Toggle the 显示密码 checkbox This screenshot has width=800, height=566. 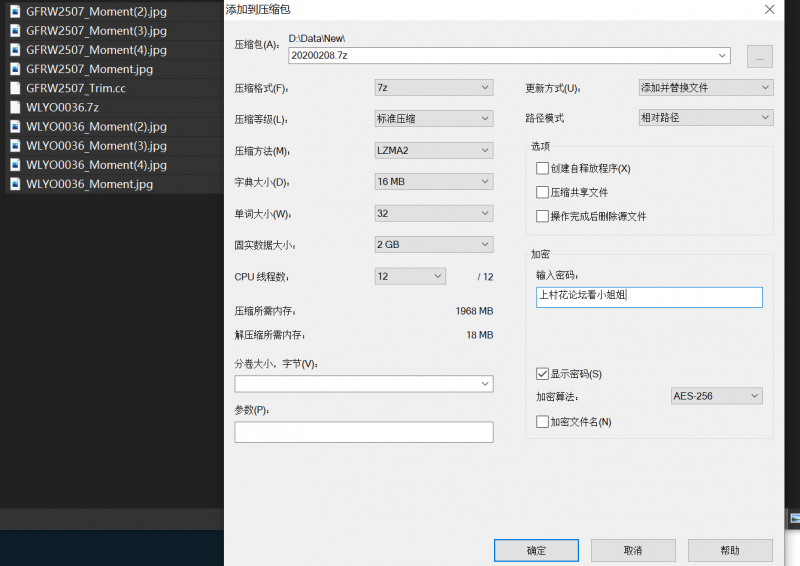click(x=543, y=374)
